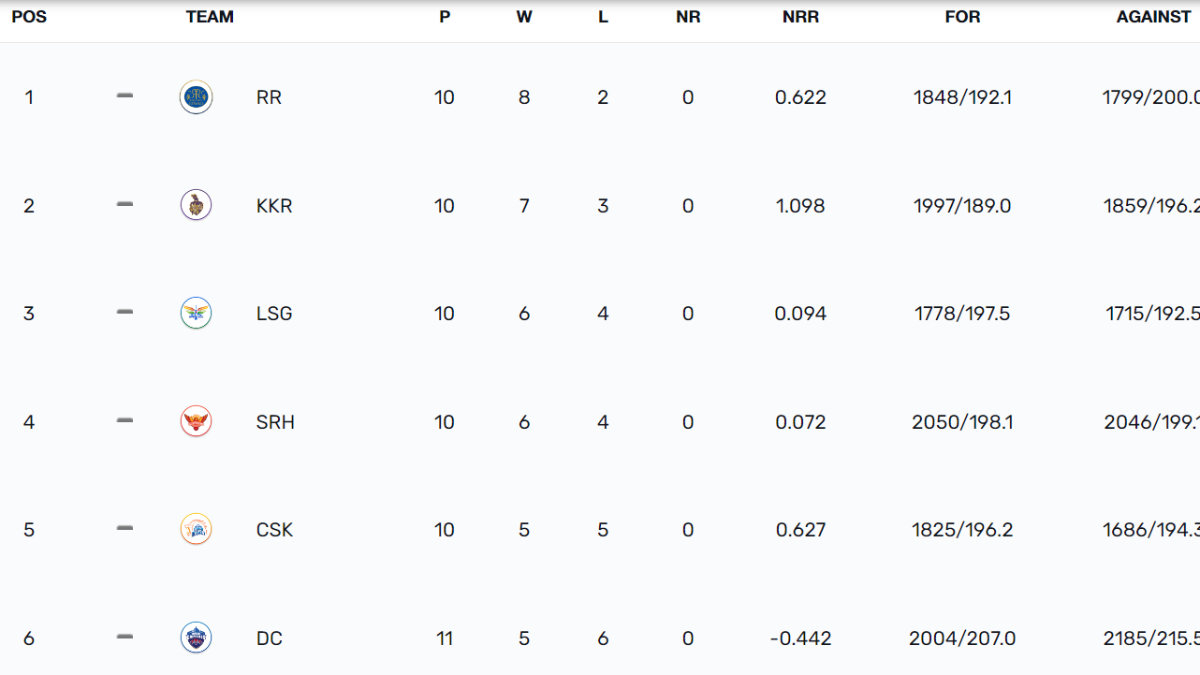
Task: Click the Sunrisers Hyderabad team logo
Action: coord(196,421)
